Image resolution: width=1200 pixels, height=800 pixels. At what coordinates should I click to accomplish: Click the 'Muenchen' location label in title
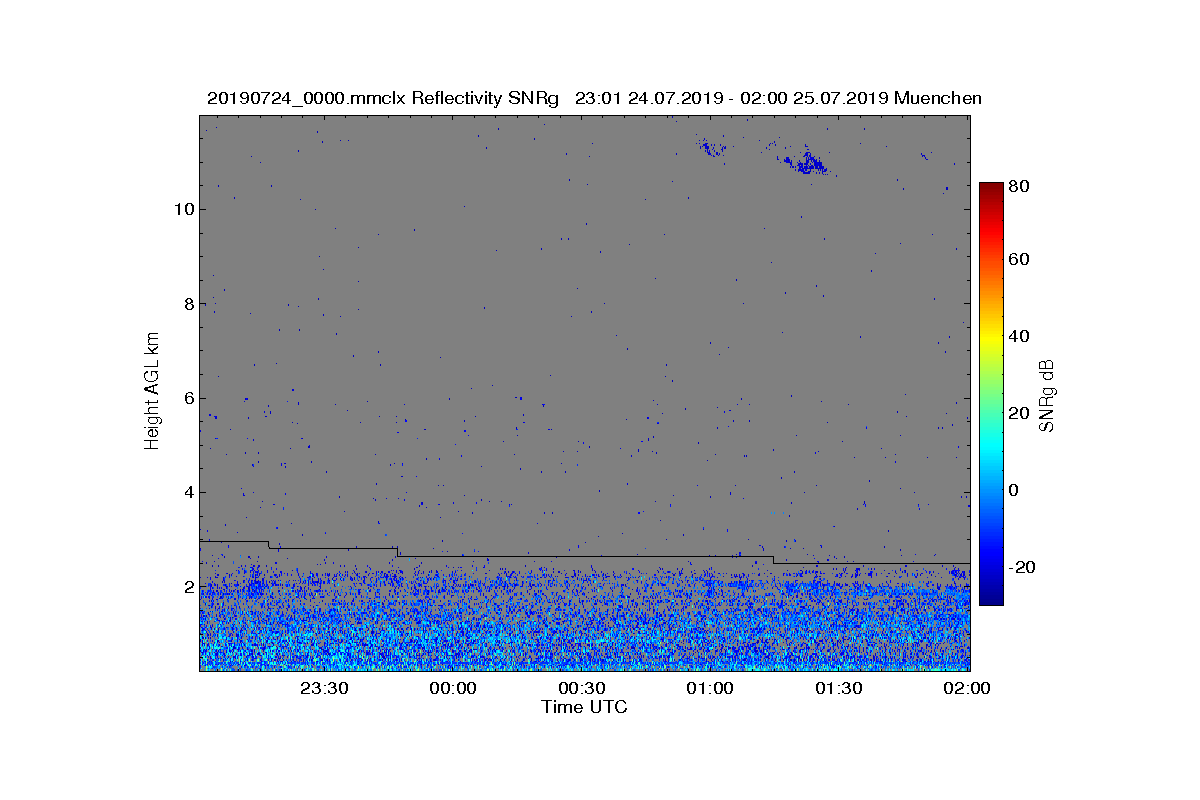click(x=938, y=98)
